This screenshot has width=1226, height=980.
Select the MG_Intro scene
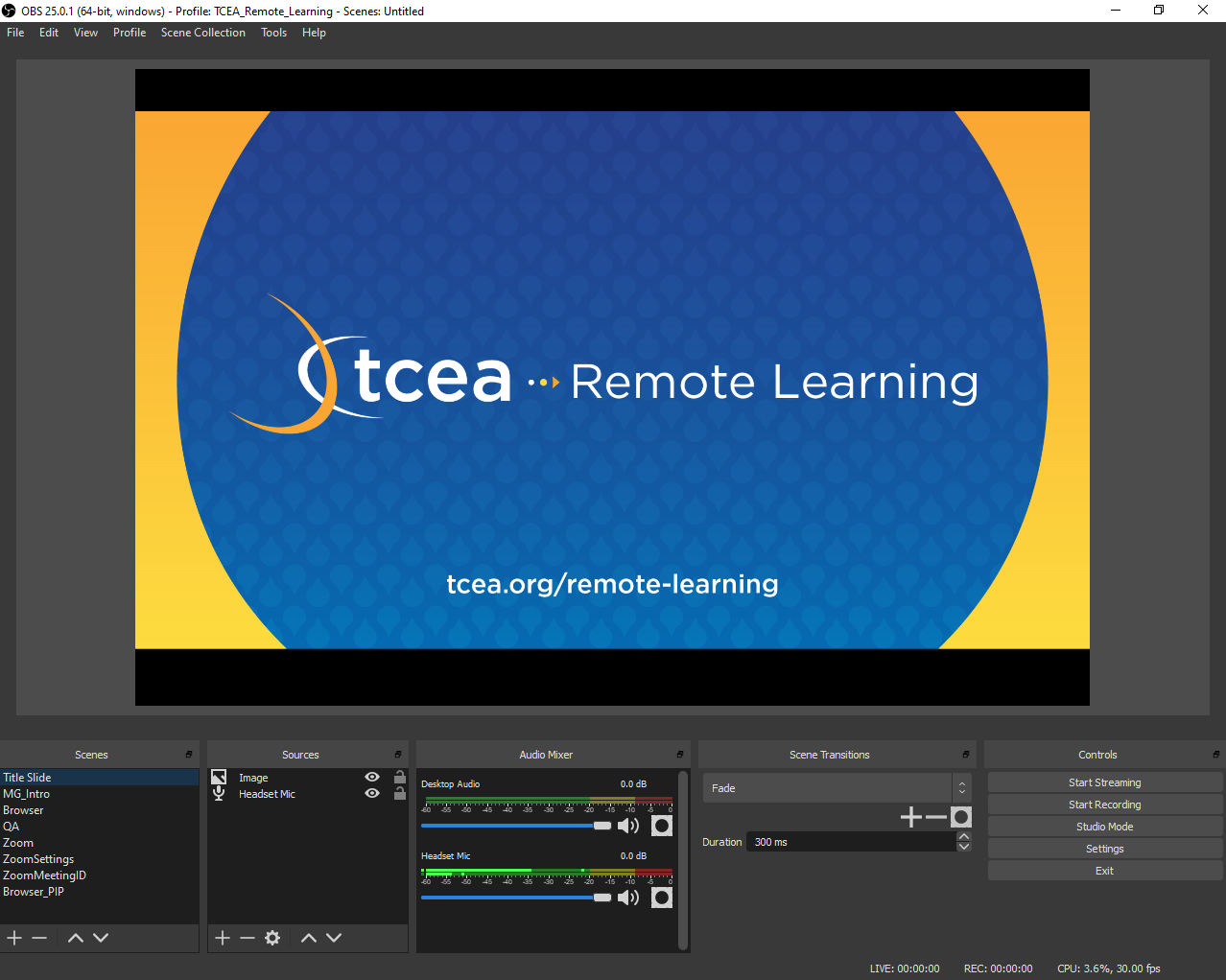(x=100, y=794)
